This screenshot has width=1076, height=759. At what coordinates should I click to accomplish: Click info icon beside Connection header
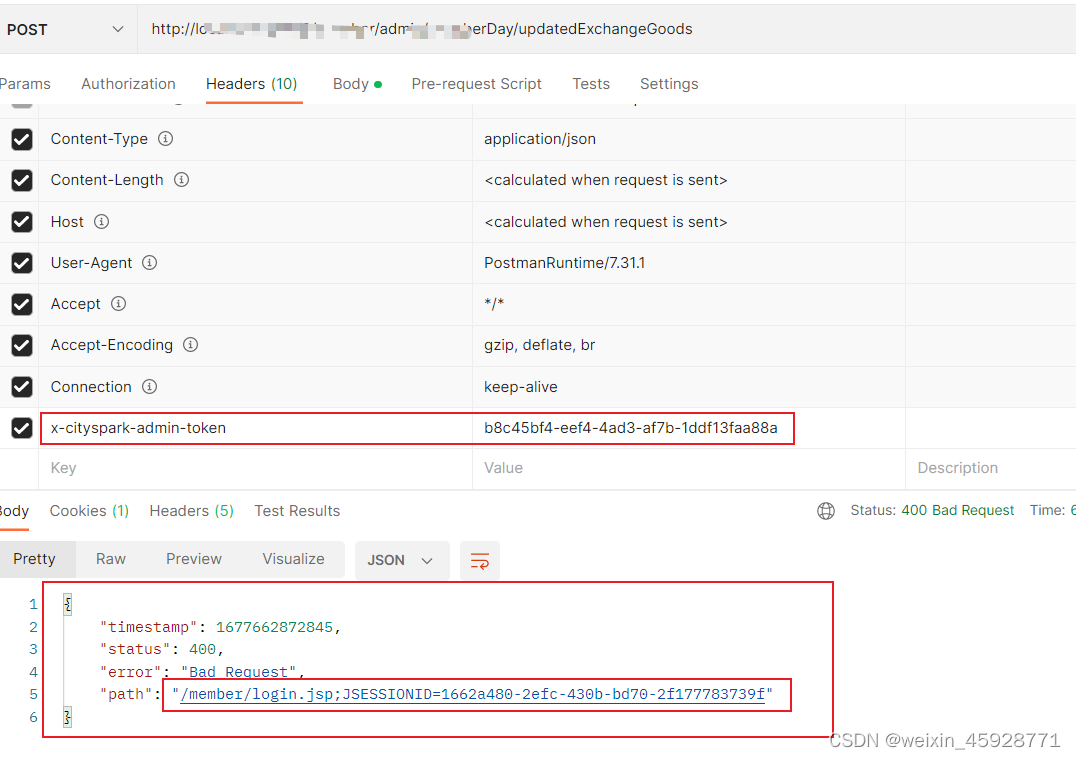152,386
